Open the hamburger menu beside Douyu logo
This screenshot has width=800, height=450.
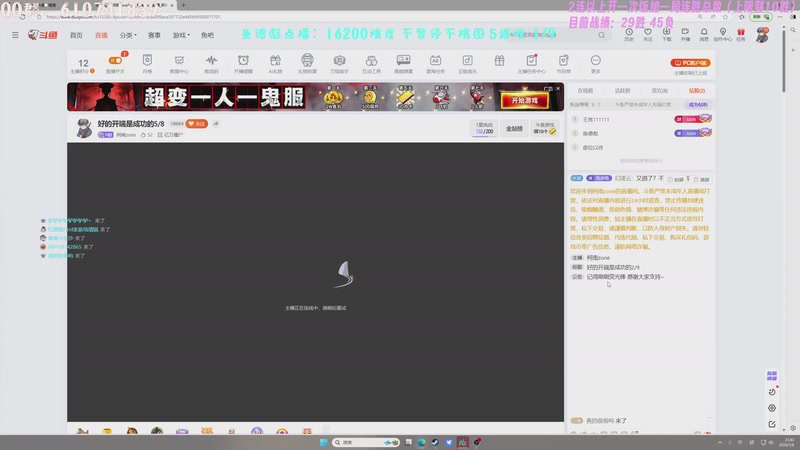(x=15, y=35)
